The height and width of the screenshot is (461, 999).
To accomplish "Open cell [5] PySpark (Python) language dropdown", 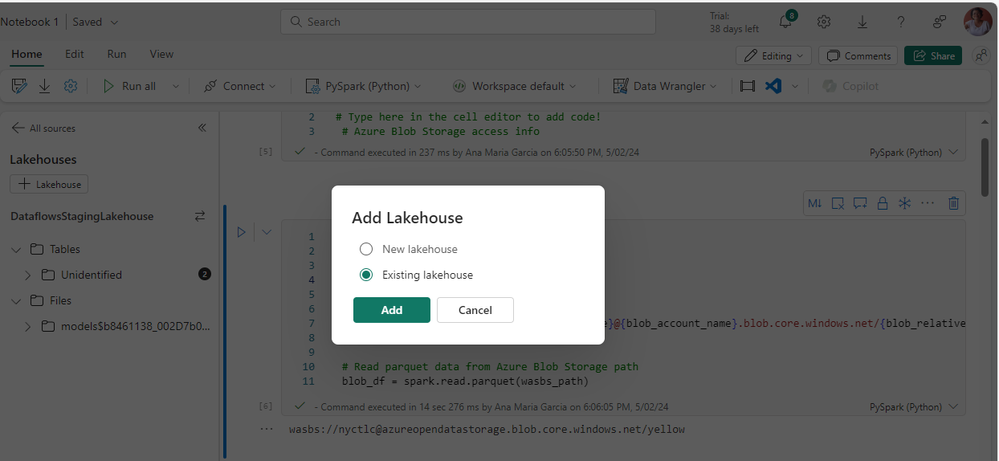I will pos(914,152).
